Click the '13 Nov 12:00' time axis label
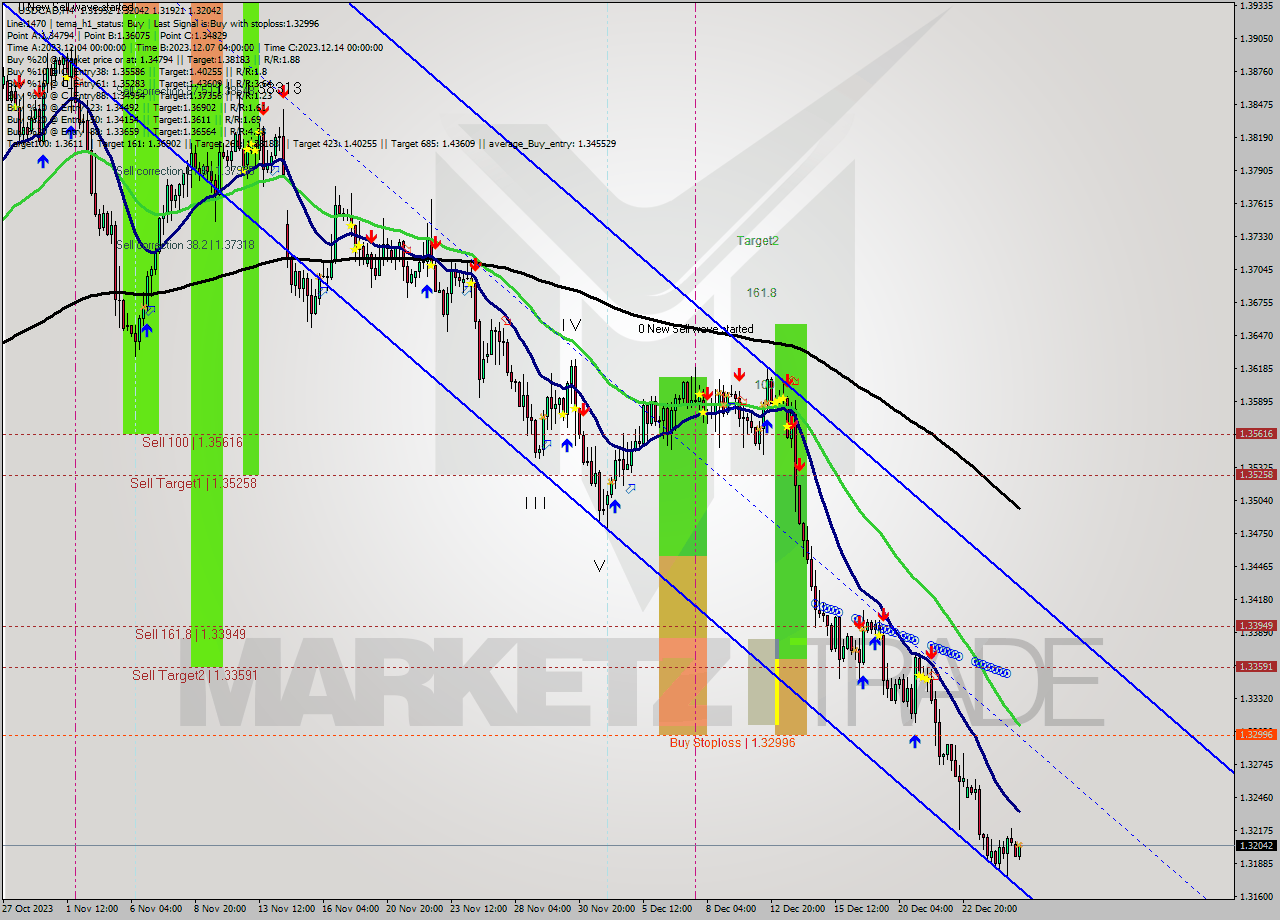 point(287,910)
